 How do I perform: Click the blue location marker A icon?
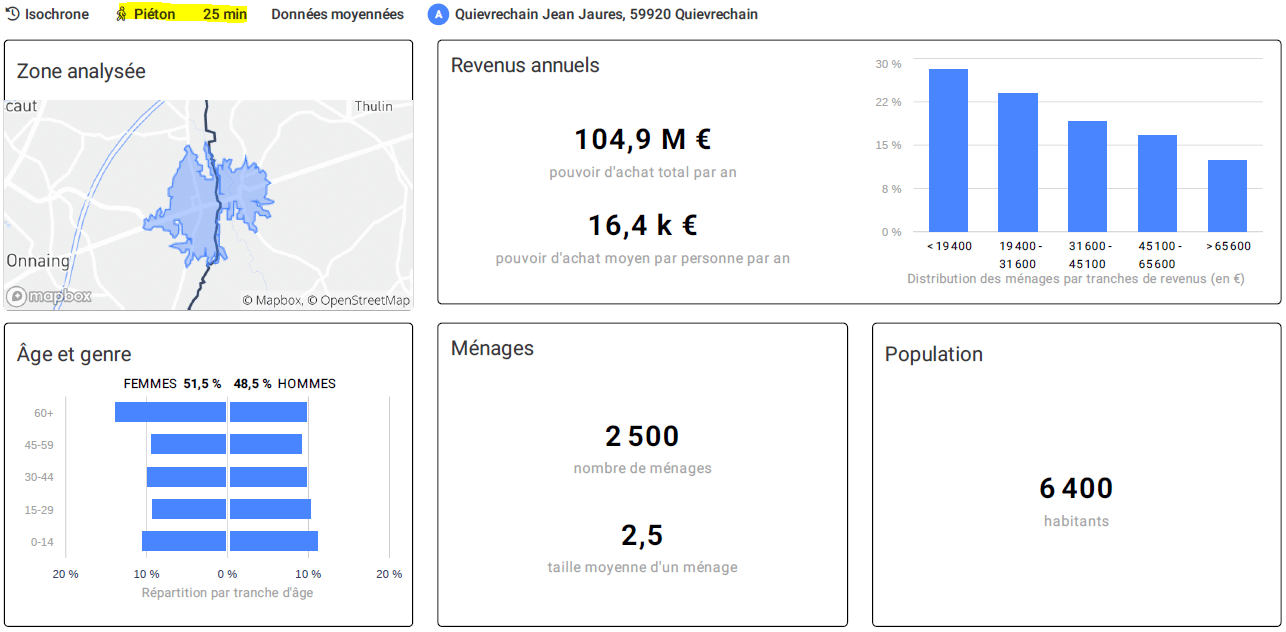pyautogui.click(x=437, y=15)
